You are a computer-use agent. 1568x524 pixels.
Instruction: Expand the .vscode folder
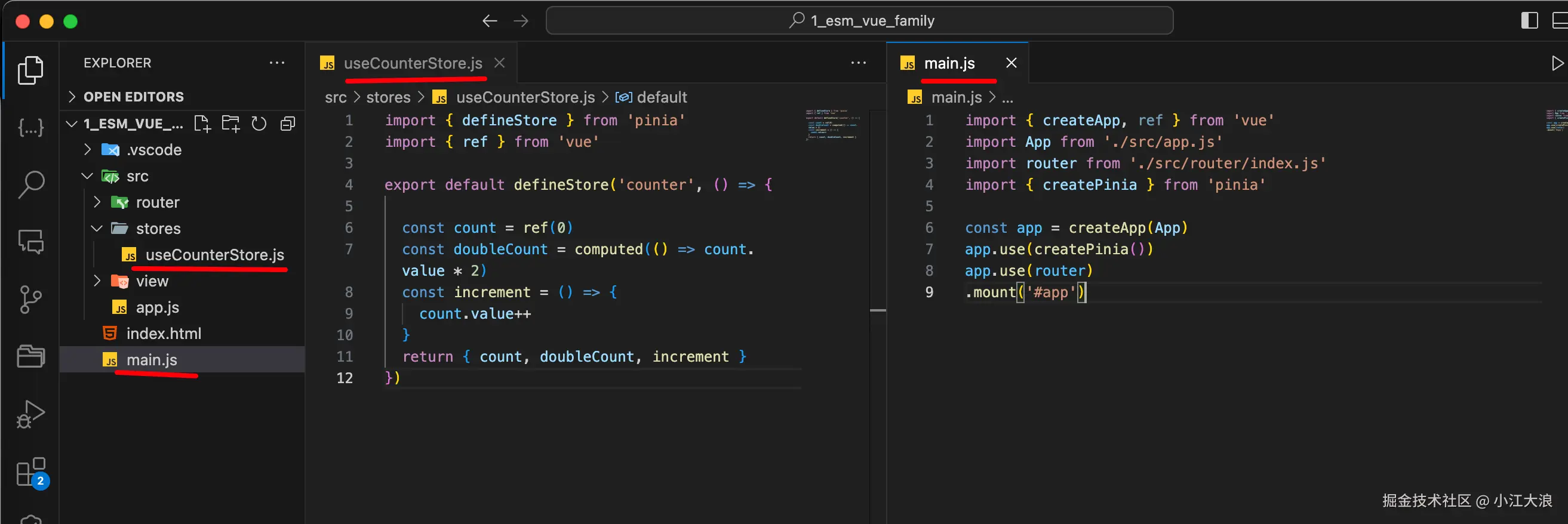[88, 150]
